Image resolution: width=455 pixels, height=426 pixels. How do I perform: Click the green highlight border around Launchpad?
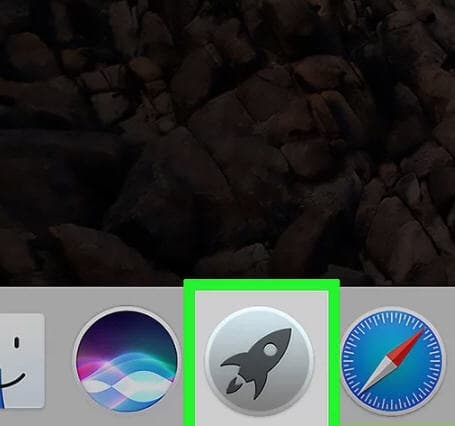(x=189, y=353)
